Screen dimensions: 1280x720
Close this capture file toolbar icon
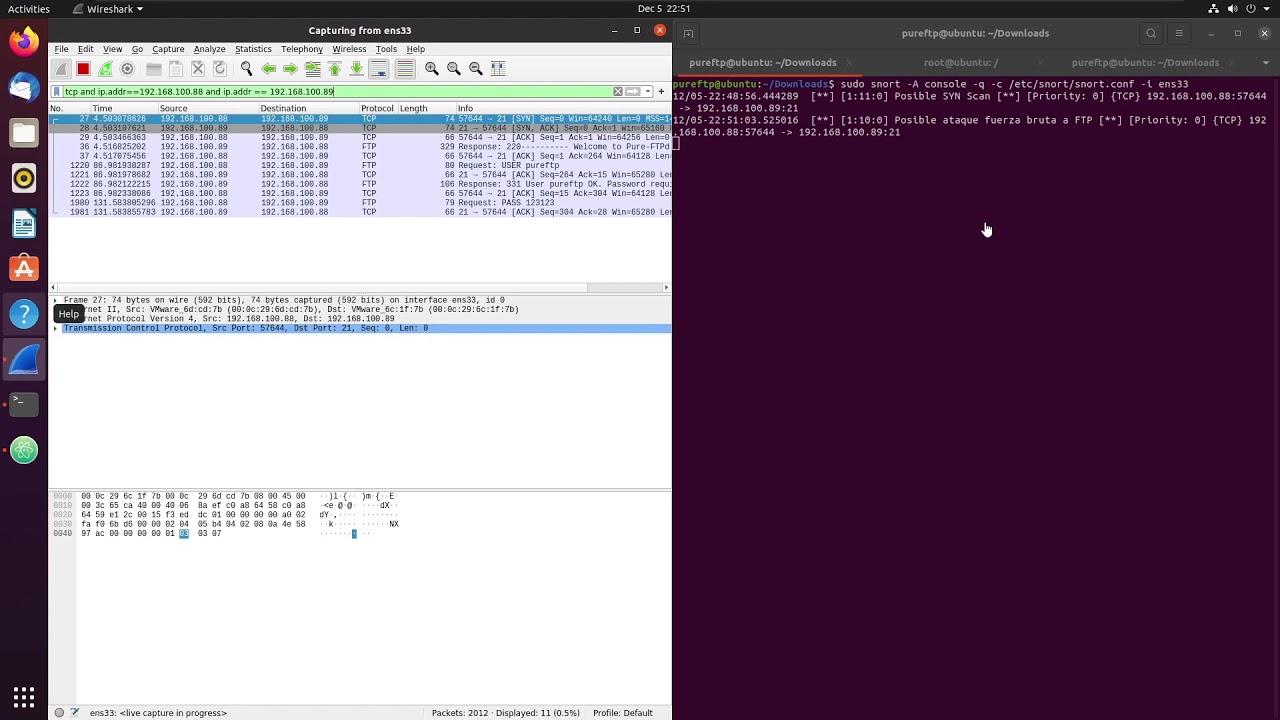[x=197, y=68]
